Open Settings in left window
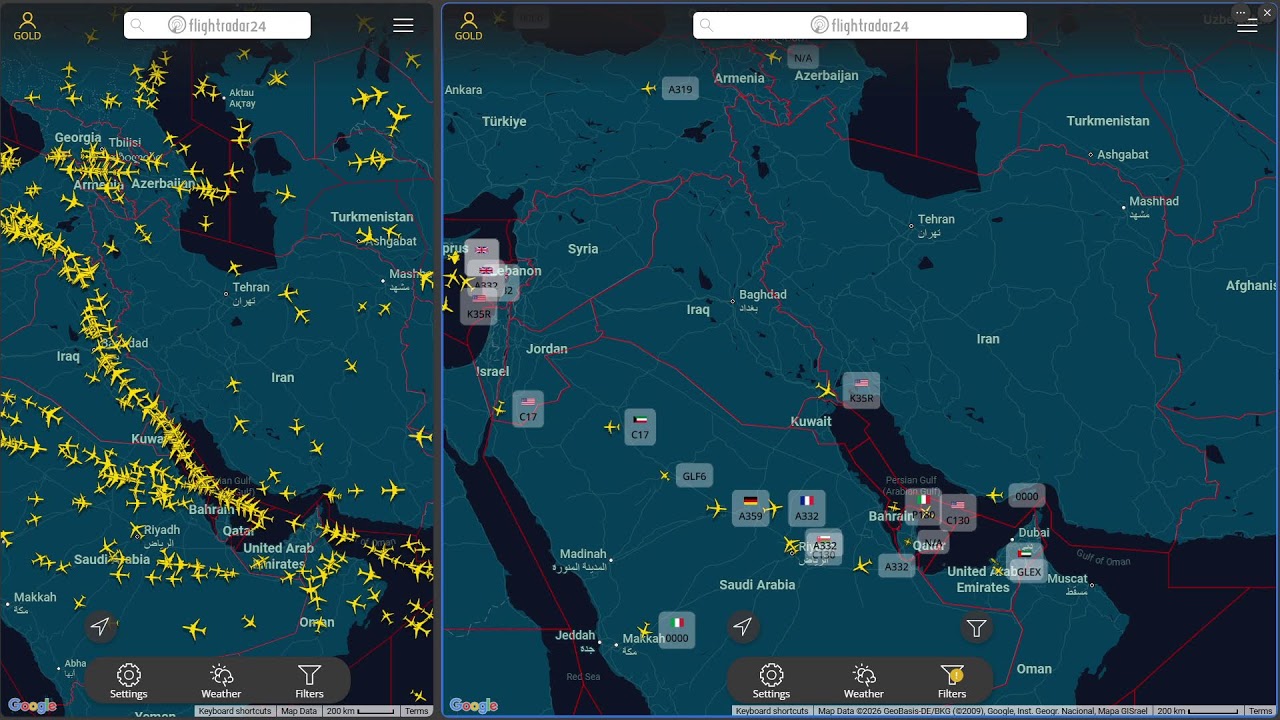 (x=129, y=681)
